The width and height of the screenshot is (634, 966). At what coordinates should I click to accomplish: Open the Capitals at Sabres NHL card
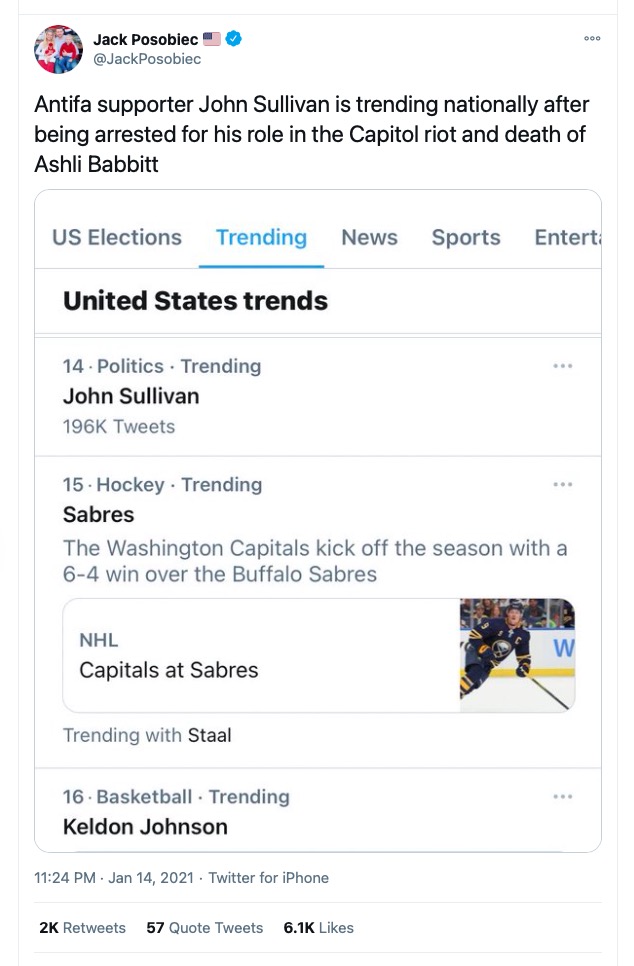[x=260, y=655]
